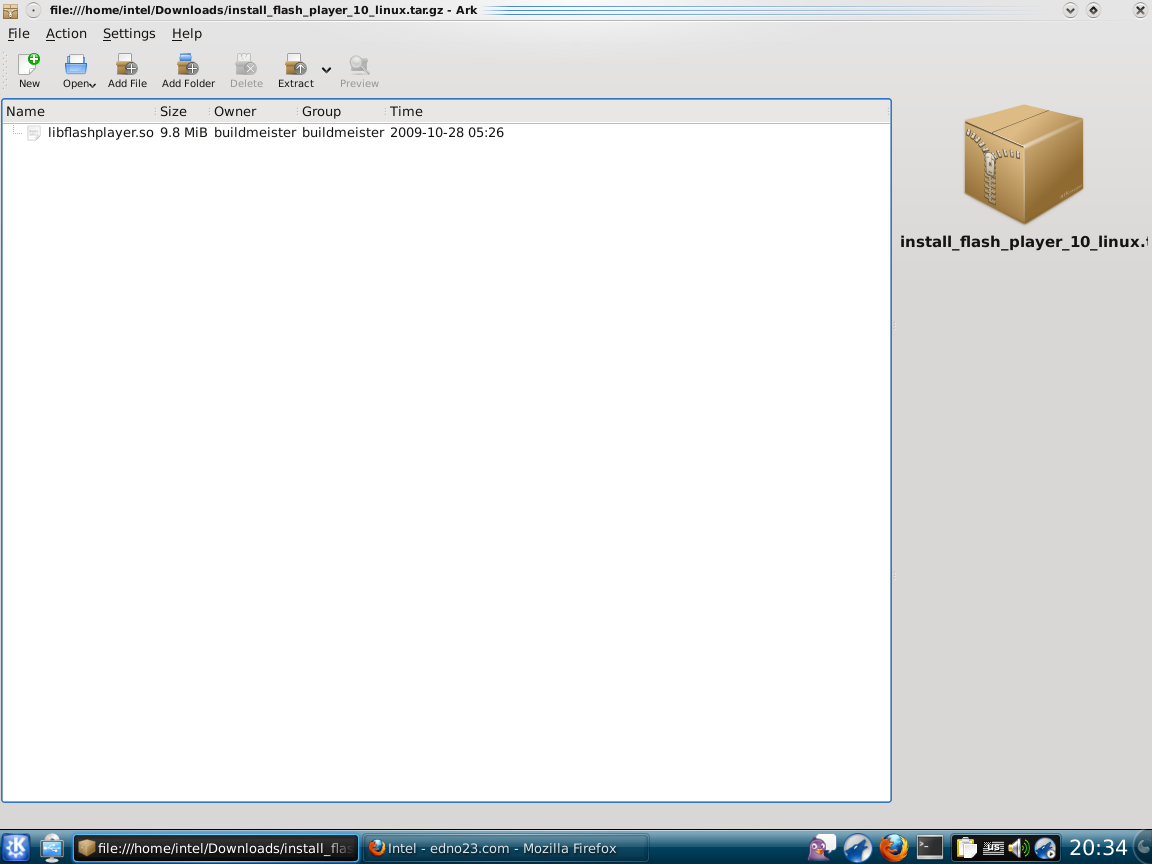This screenshot has height=864, width=1152.
Task: Switch to the Mozilla Firefox taskbar entry
Action: point(505,848)
